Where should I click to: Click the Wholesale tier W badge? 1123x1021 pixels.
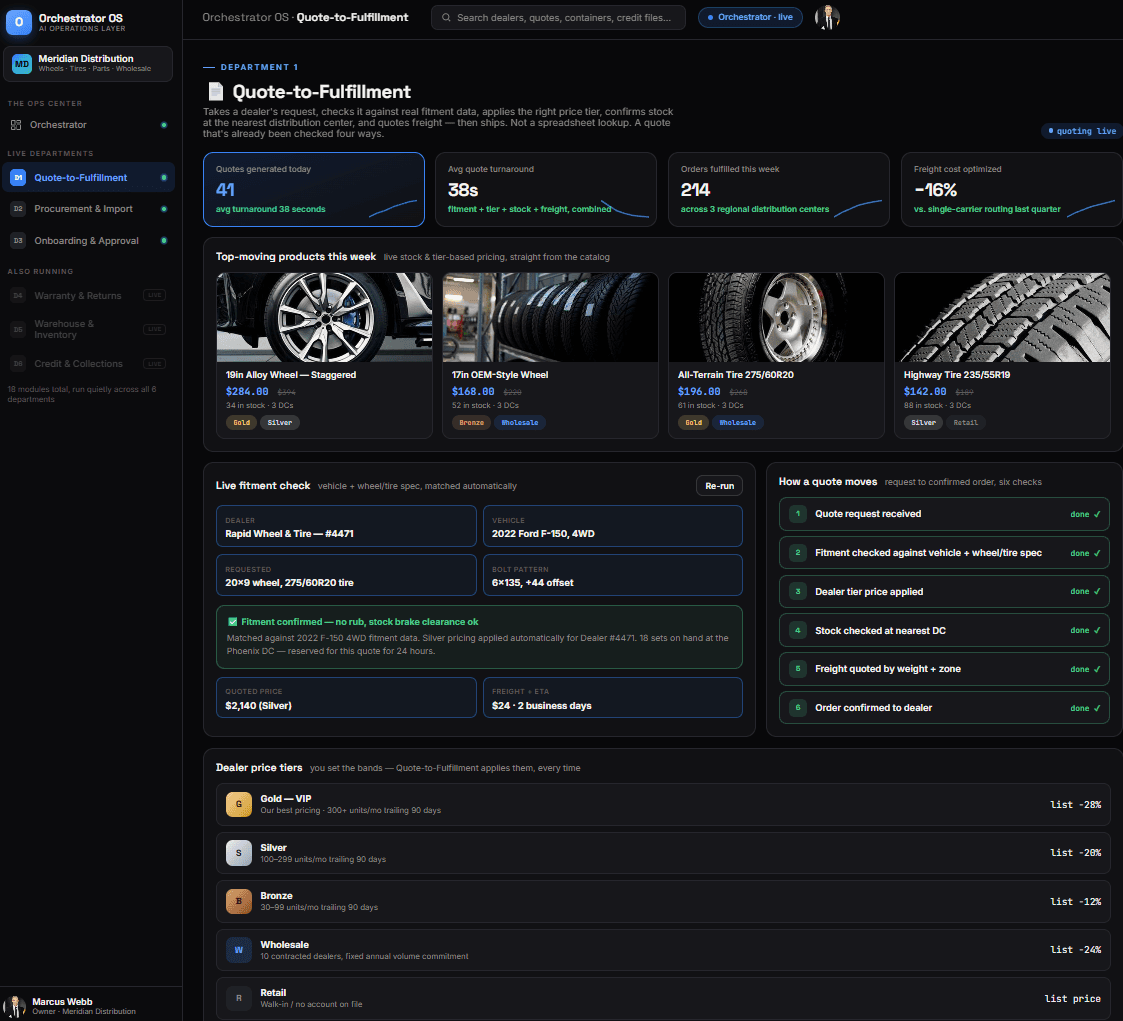[238, 950]
